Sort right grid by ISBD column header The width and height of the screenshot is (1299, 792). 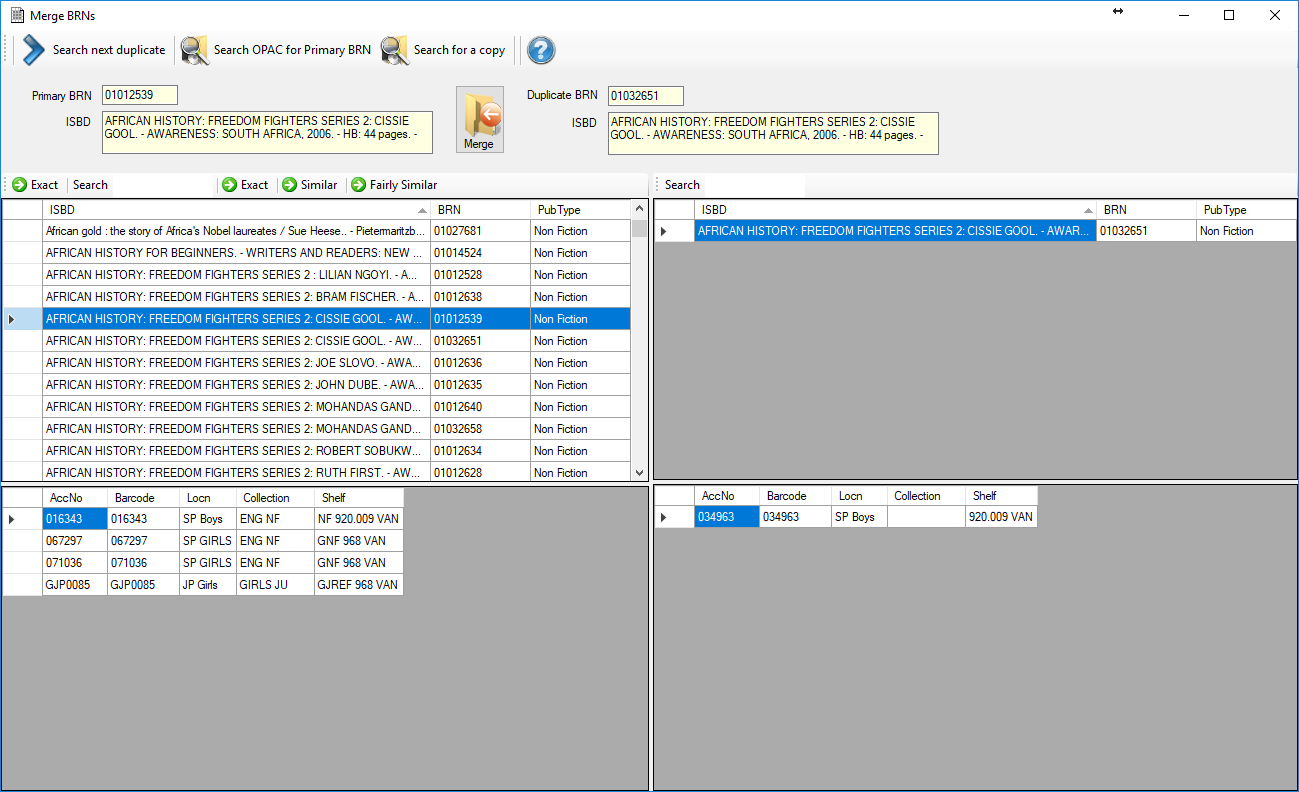[x=895, y=210]
